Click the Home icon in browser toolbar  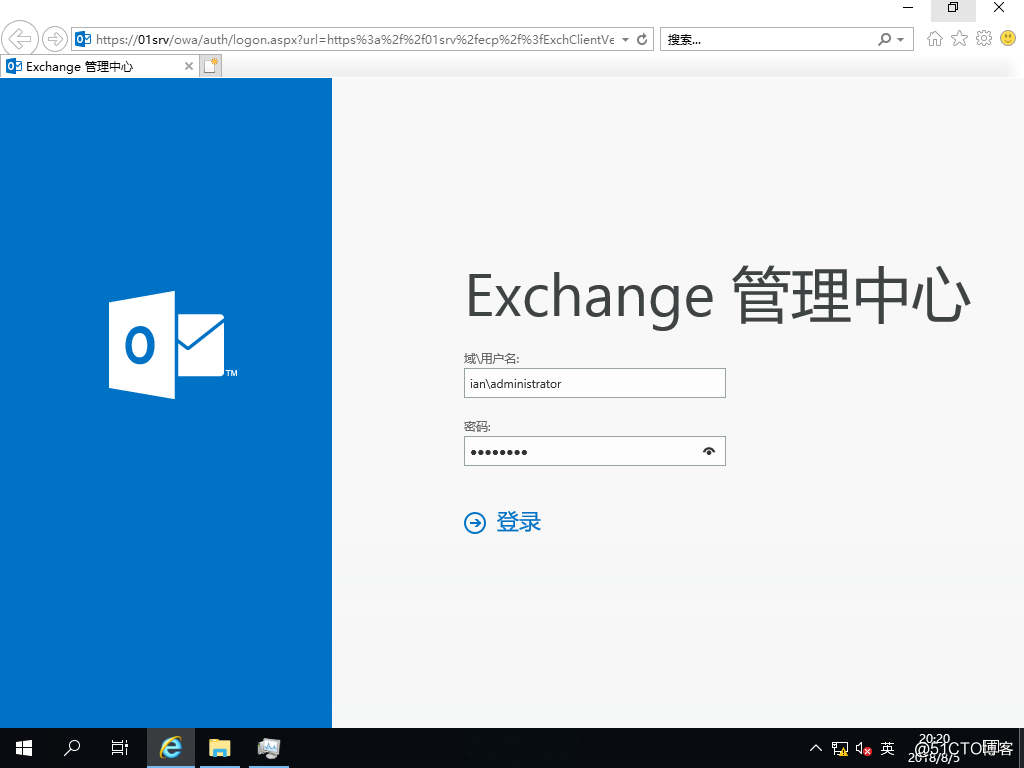[x=935, y=39]
